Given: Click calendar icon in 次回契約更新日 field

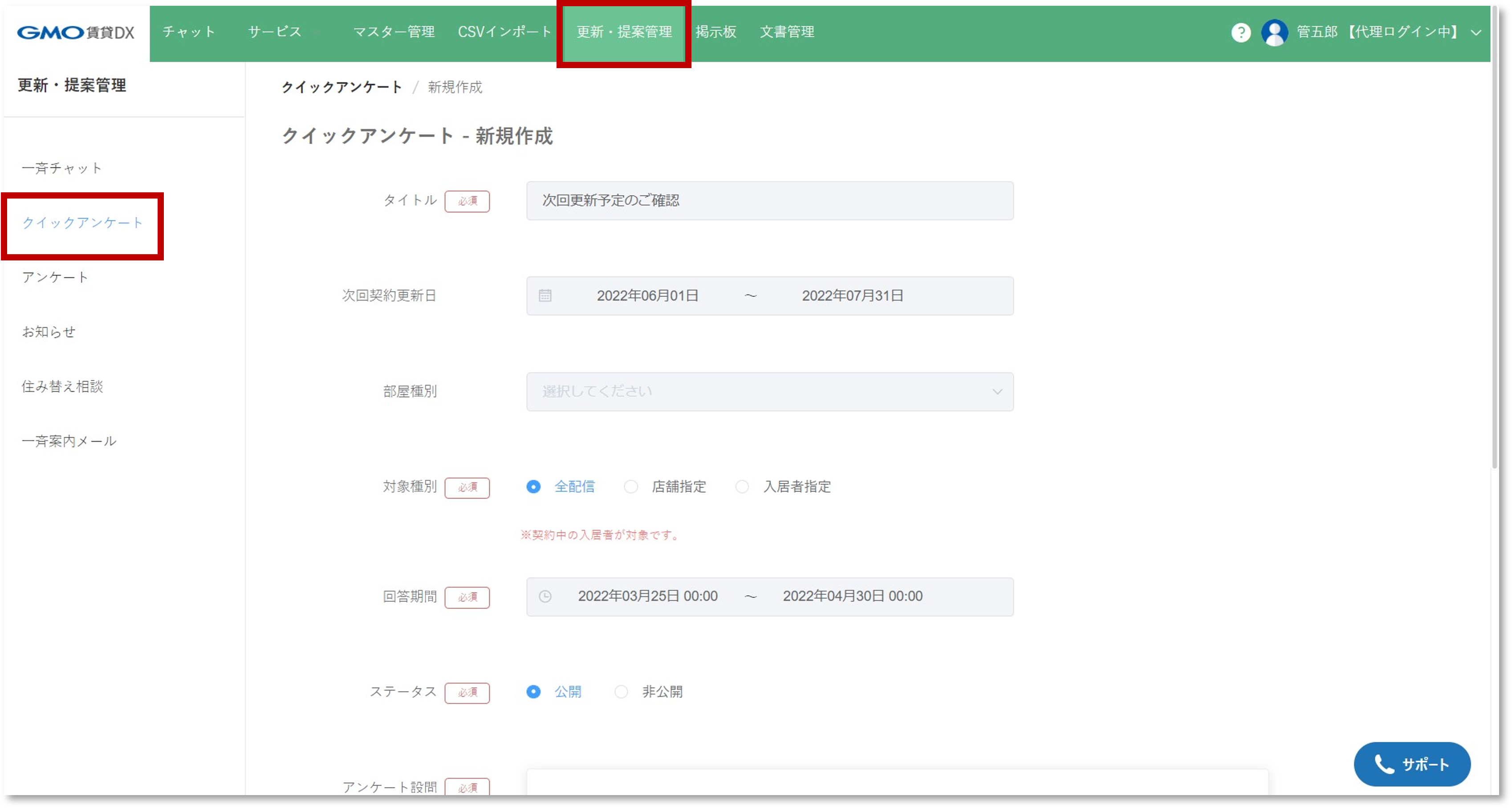Looking at the screenshot, I should (545, 296).
